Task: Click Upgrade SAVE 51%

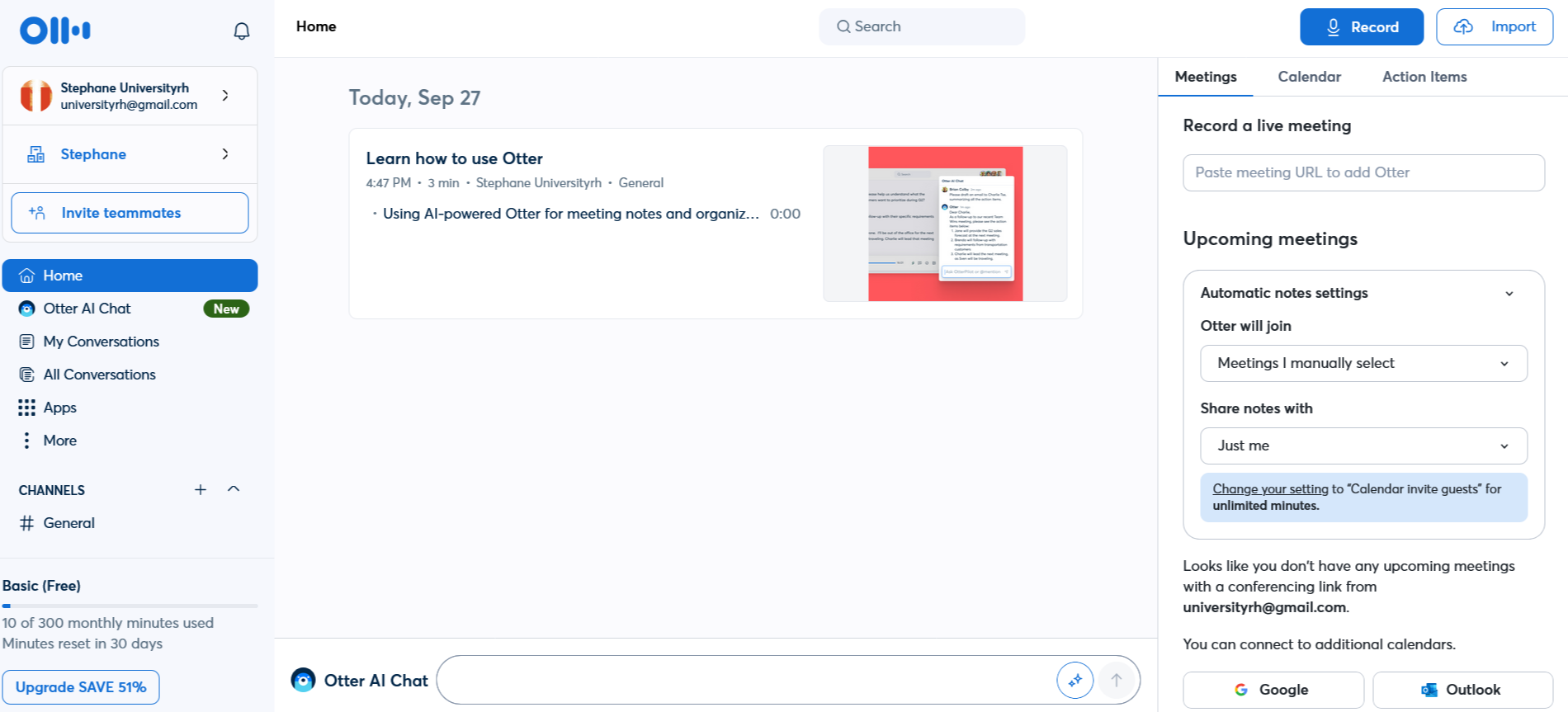Action: point(81,687)
